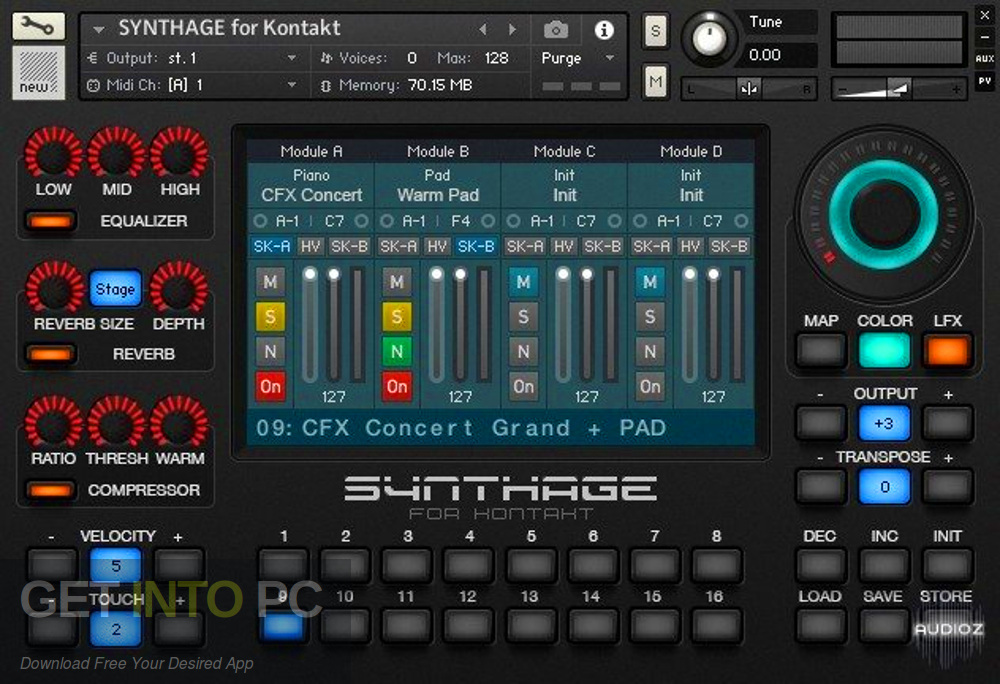
Task: Click the INIT button to reset
Action: click(946, 566)
